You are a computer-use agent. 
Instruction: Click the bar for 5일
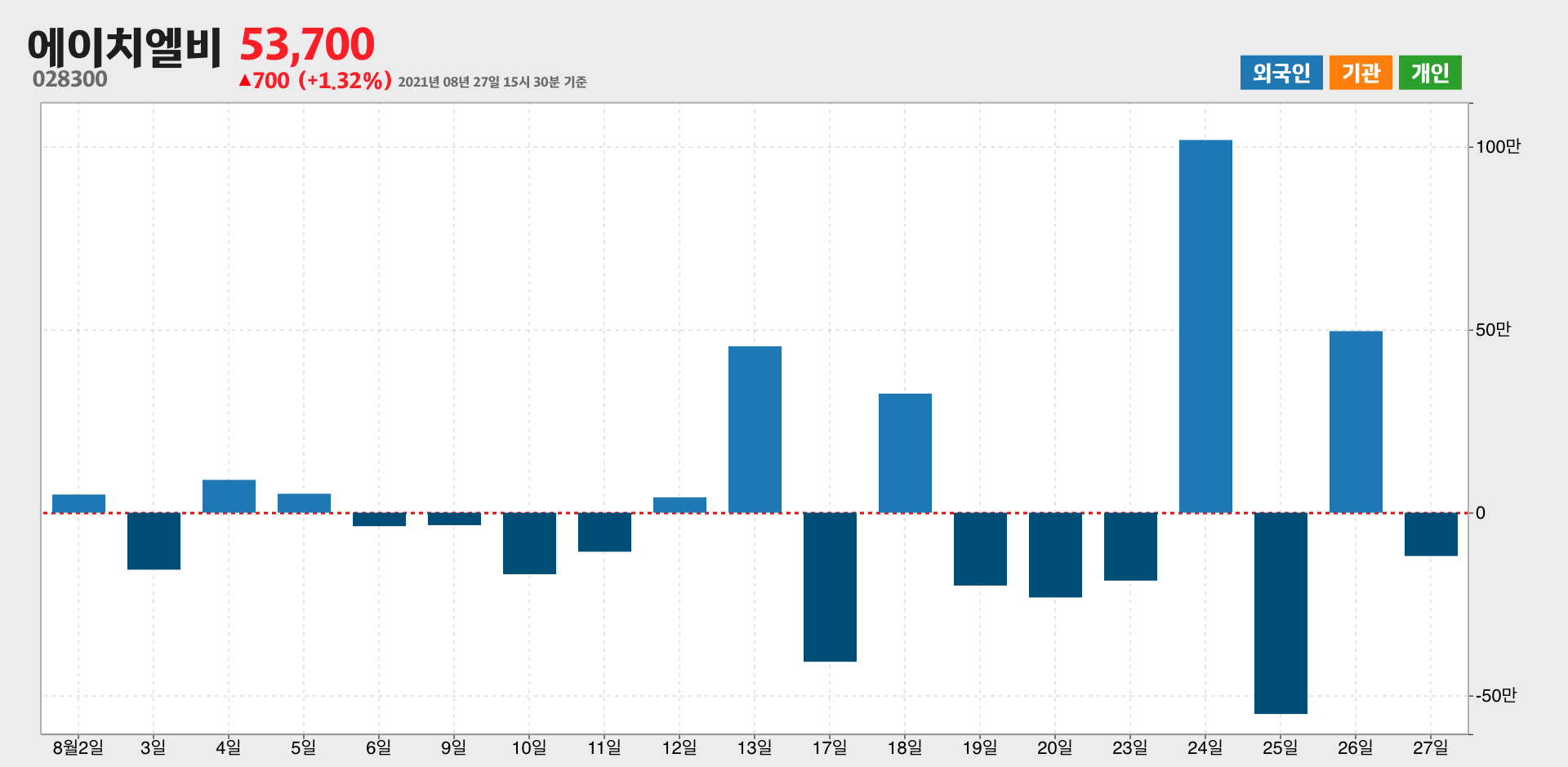pyautogui.click(x=304, y=503)
